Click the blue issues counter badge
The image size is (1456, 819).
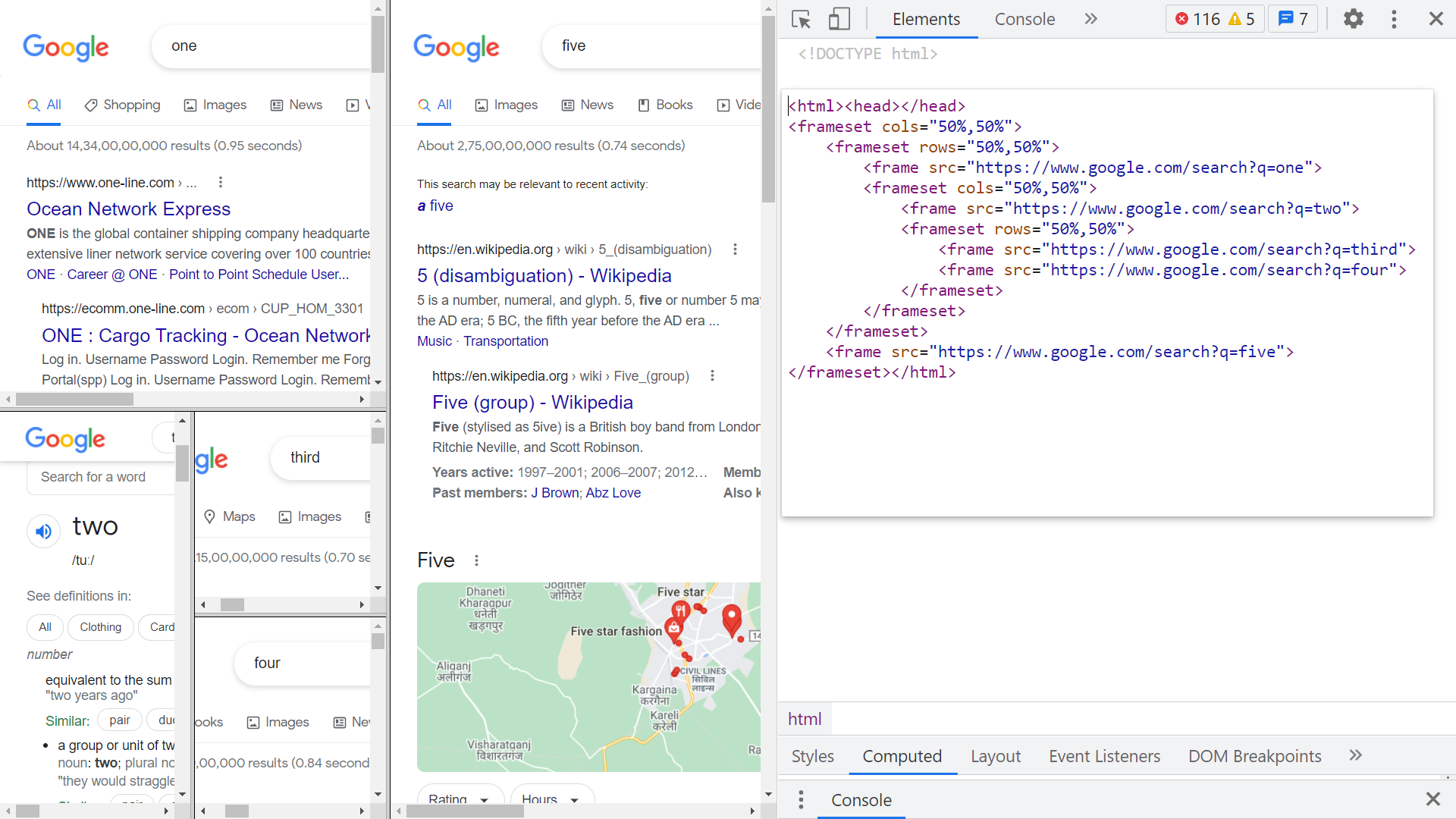click(1293, 19)
